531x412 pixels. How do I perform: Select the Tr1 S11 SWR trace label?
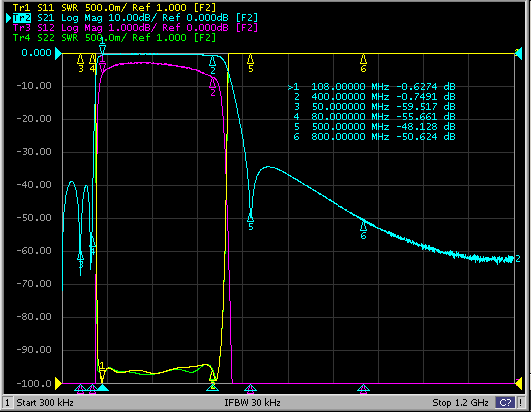click(x=114, y=7)
